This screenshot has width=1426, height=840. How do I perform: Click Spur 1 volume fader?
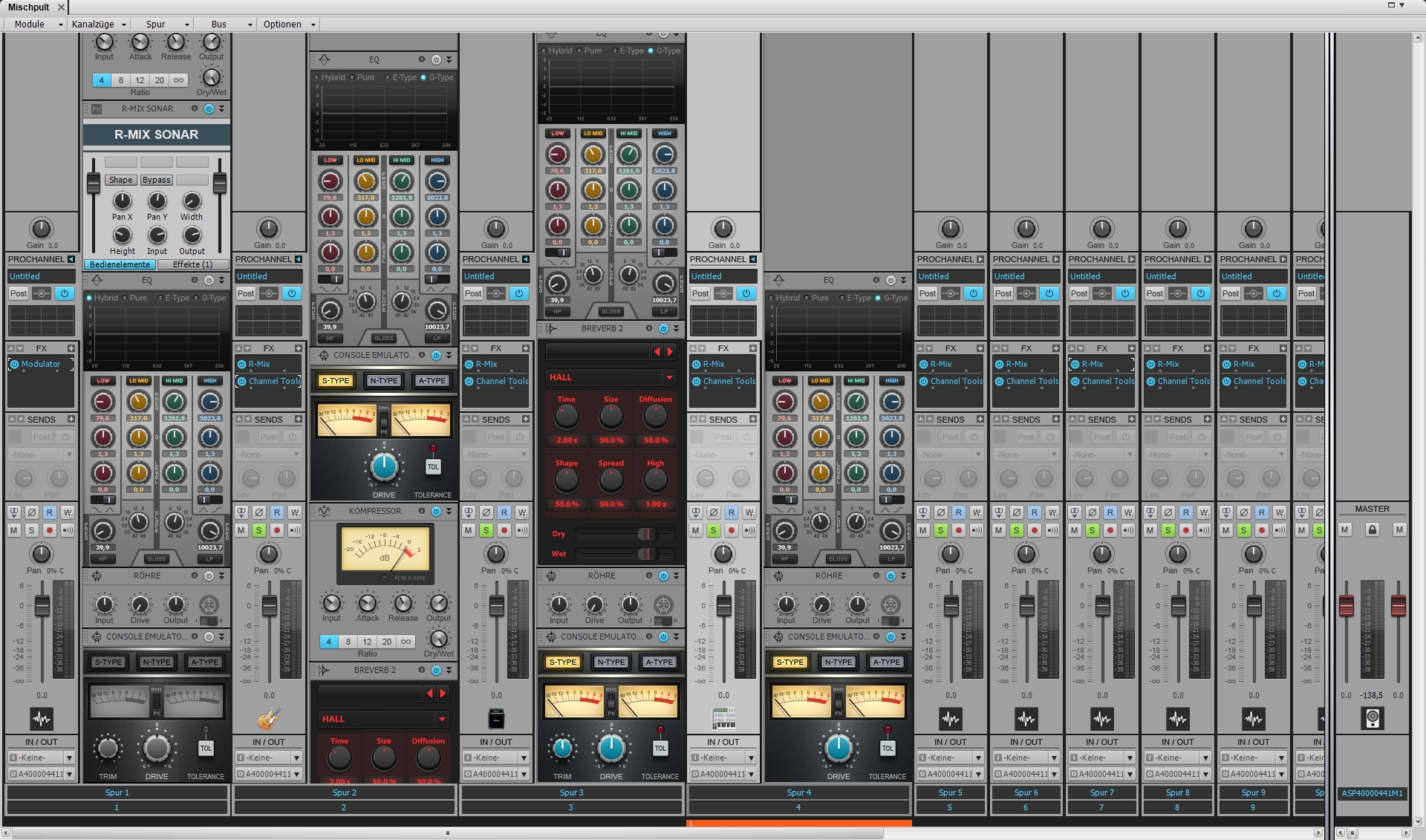(42, 606)
